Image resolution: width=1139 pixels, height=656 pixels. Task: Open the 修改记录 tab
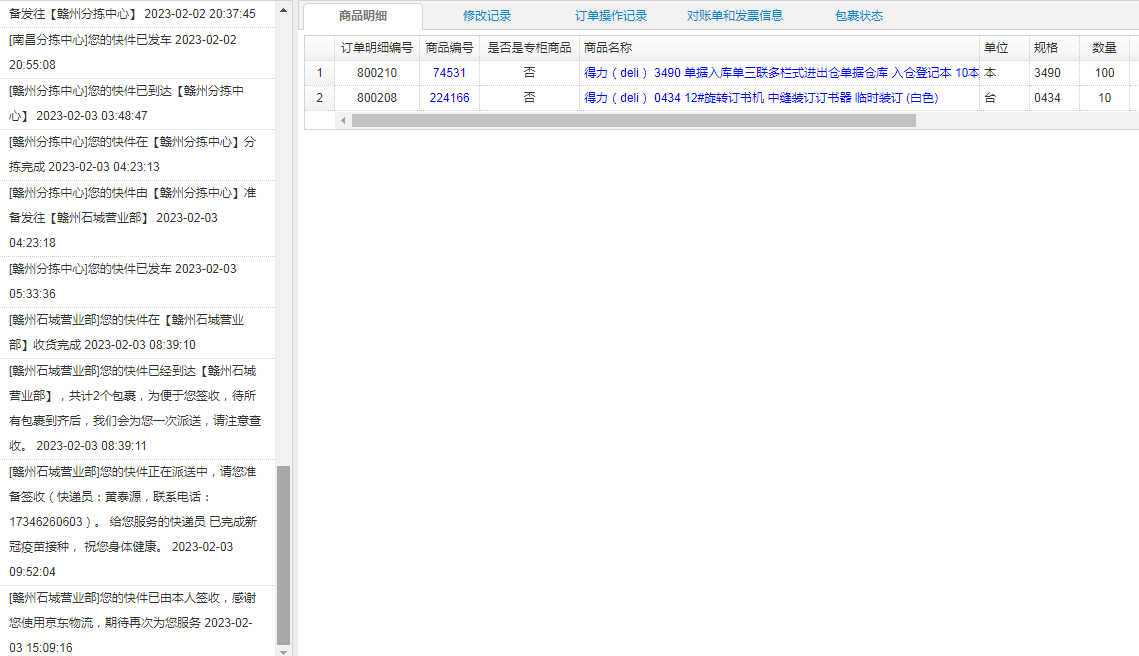(487, 16)
